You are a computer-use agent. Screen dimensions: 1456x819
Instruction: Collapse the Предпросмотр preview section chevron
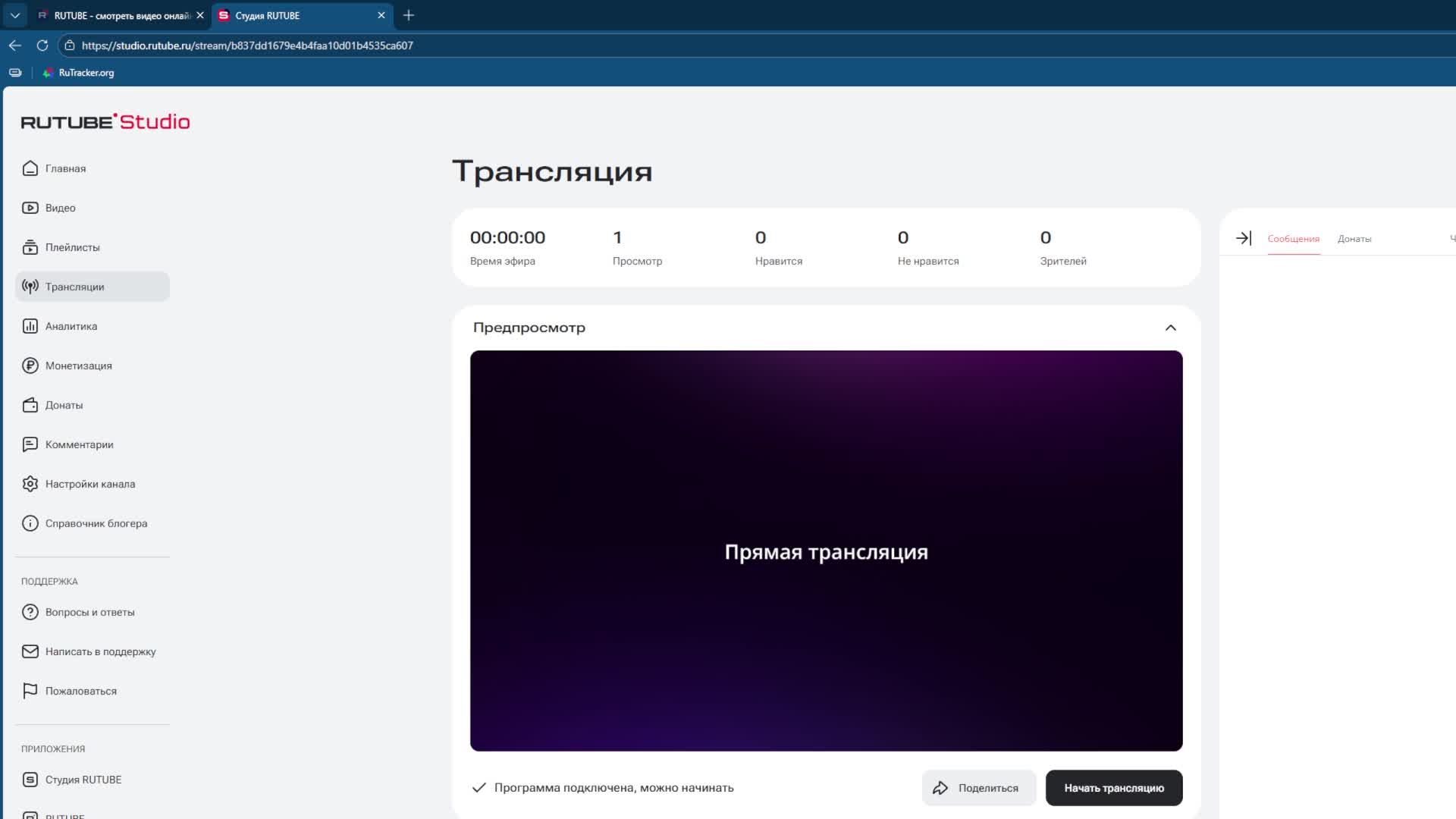coord(1170,328)
